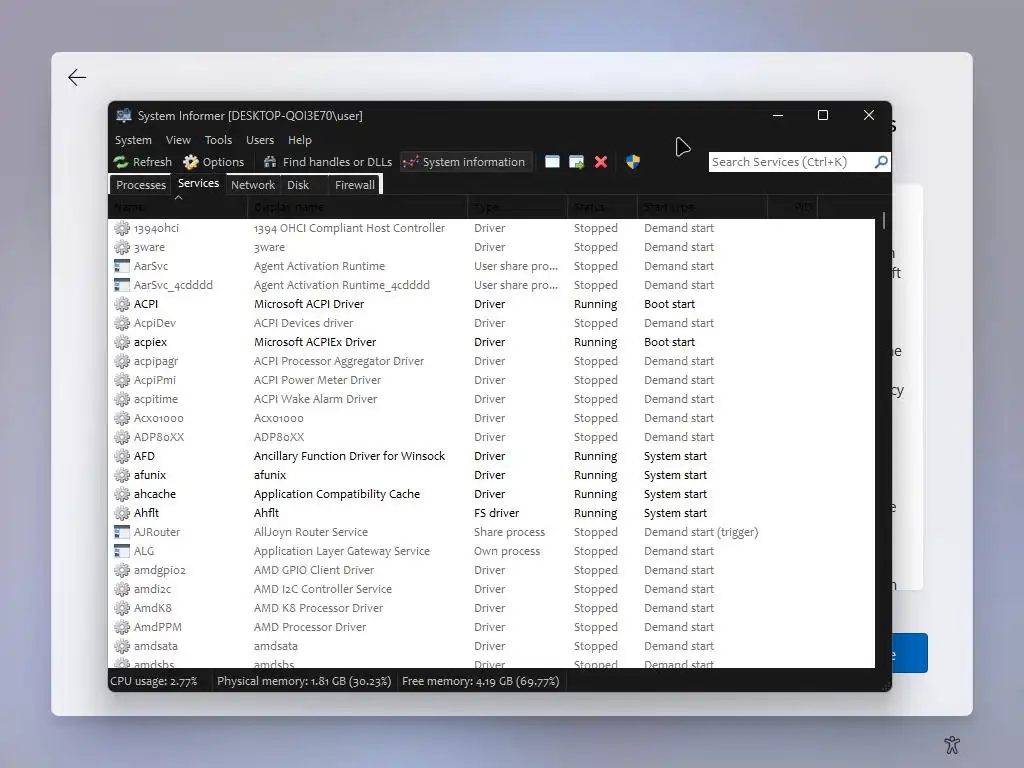Click CPU usage in status bar
The image size is (1024, 768).
pos(154,680)
